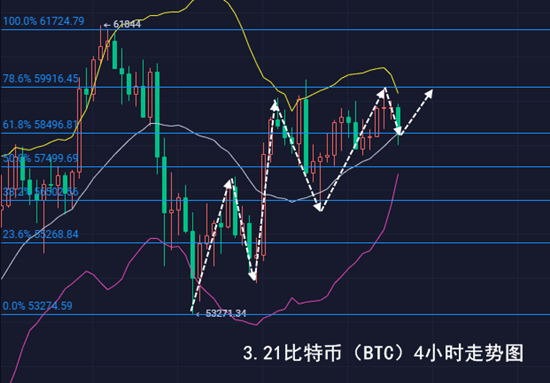Select the 61.8% 58496.81 Fibonacci label
This screenshot has height=383, width=550.
(x=41, y=125)
